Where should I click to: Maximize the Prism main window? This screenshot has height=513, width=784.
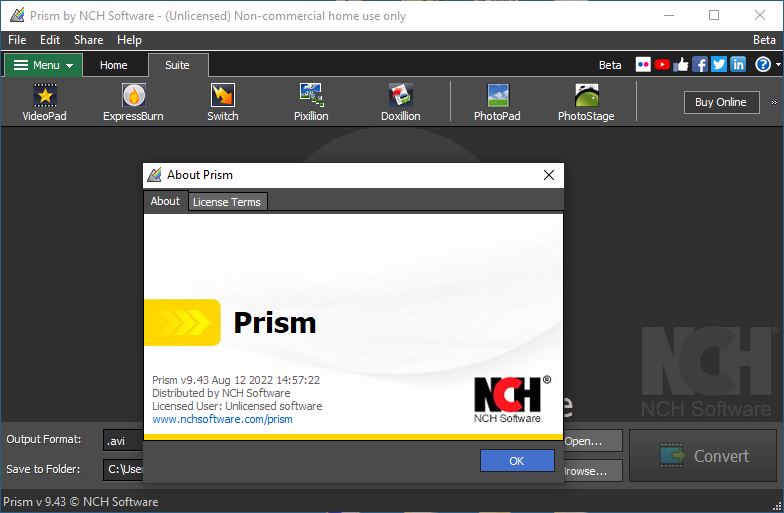pyautogui.click(x=714, y=16)
